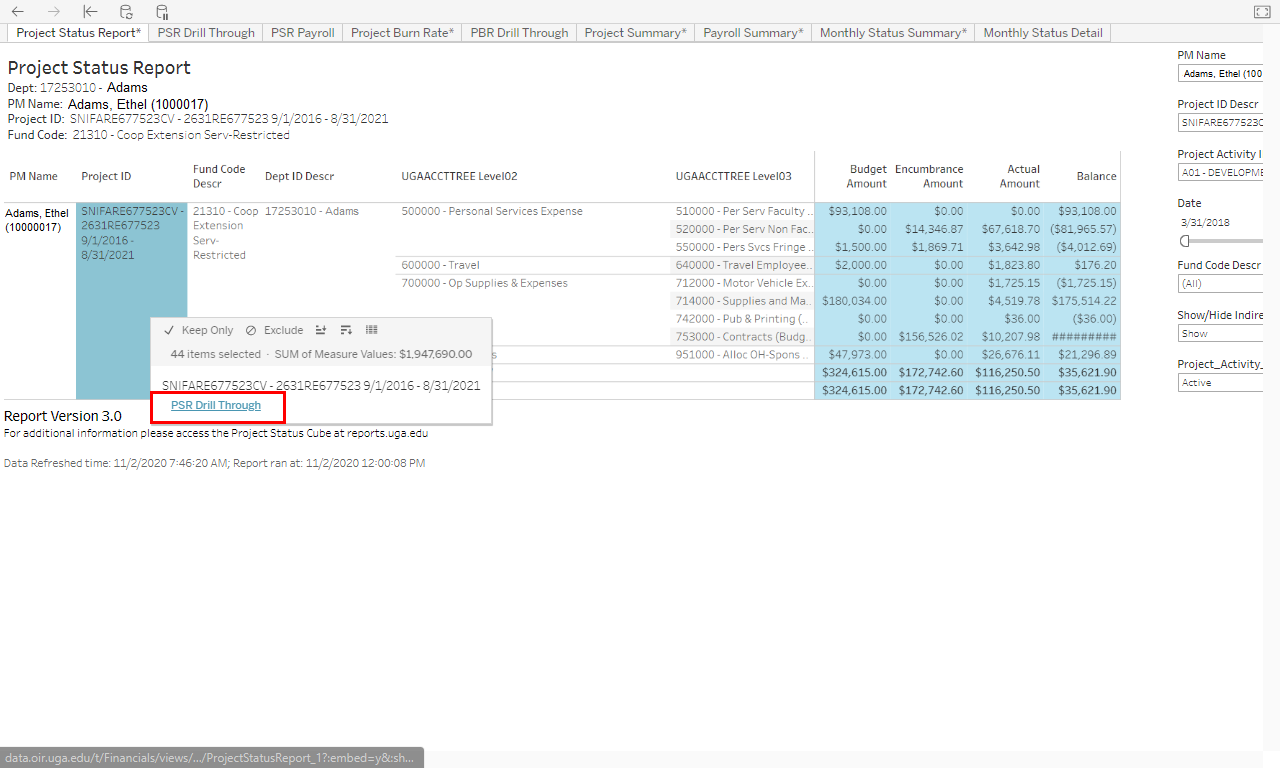Click the 951000 - Alloc OH-Spons row
The height and width of the screenshot is (768, 1280).
744,355
